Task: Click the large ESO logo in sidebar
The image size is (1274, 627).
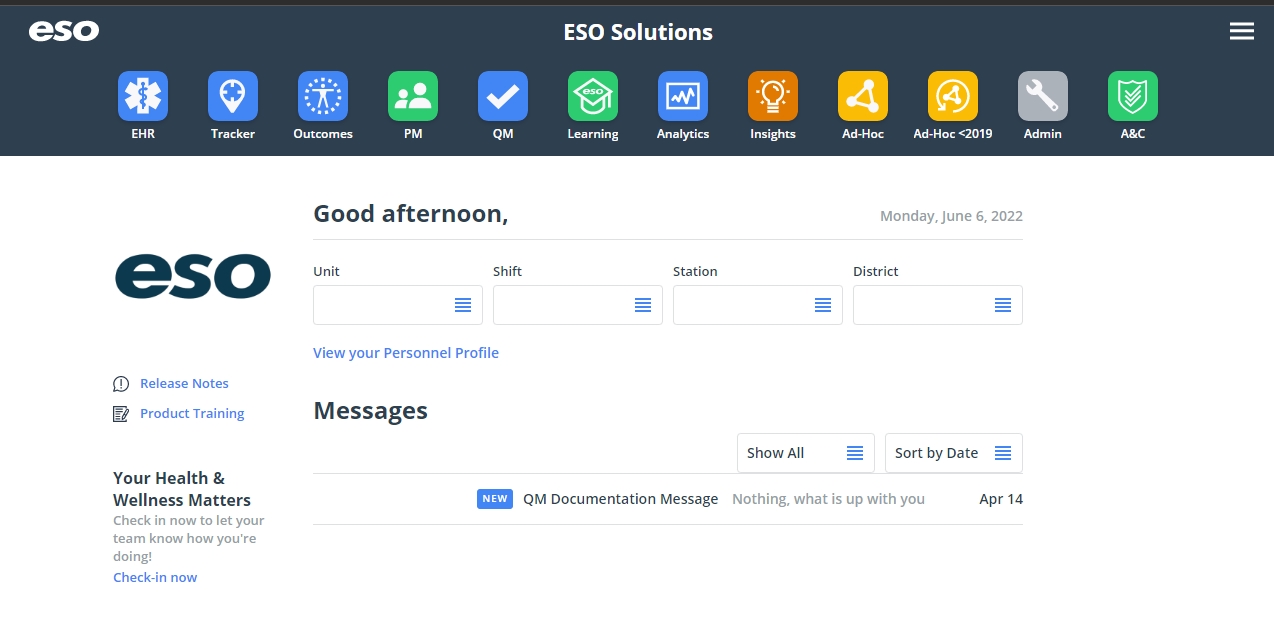Action: (193, 276)
